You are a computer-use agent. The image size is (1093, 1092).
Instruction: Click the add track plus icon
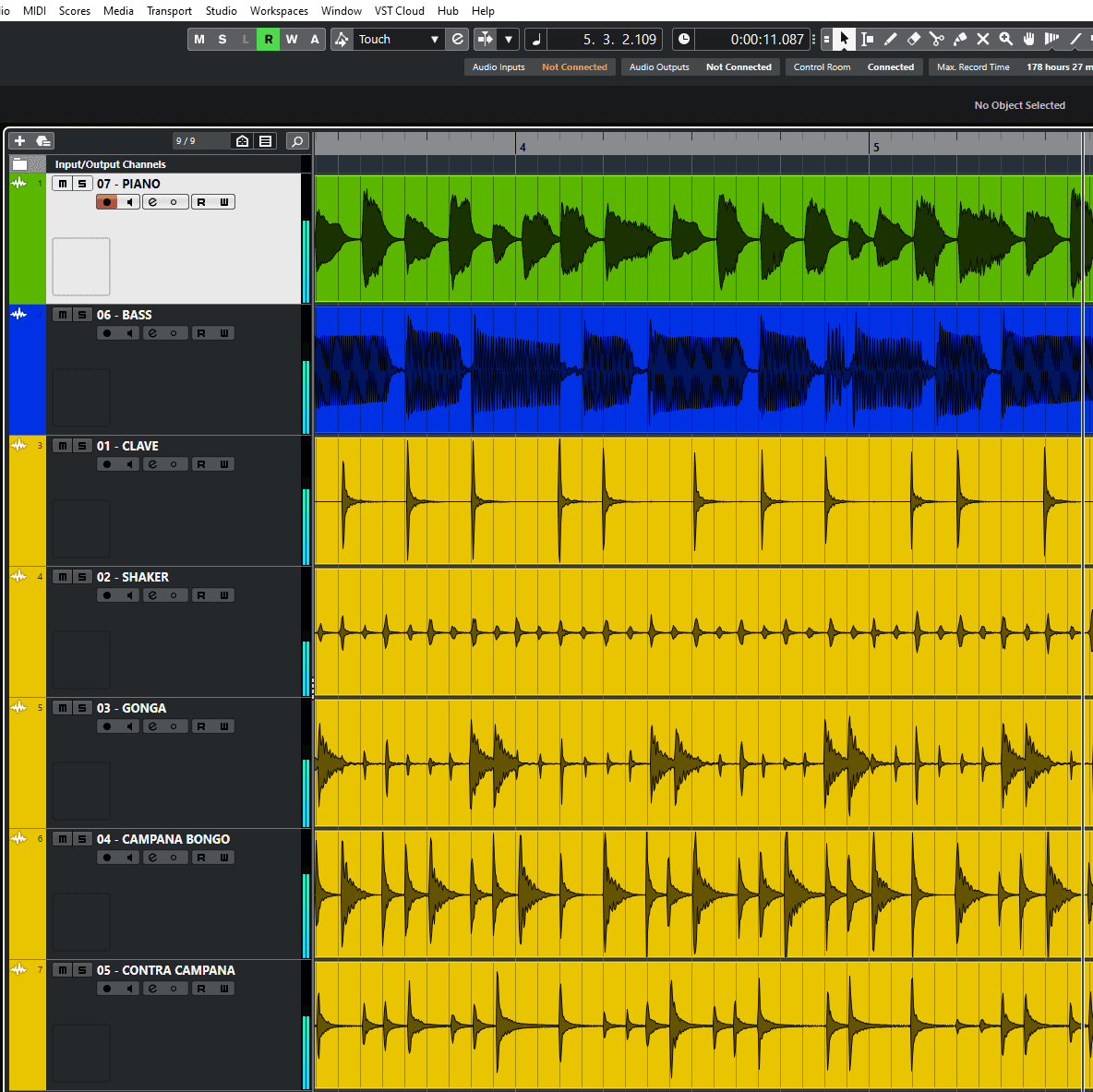(18, 140)
